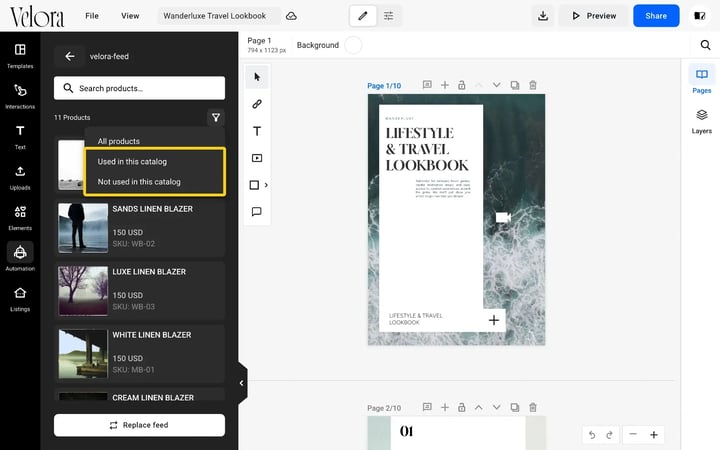Image resolution: width=720 pixels, height=450 pixels.
Task: Open the Background color swatch
Action: coord(353,45)
